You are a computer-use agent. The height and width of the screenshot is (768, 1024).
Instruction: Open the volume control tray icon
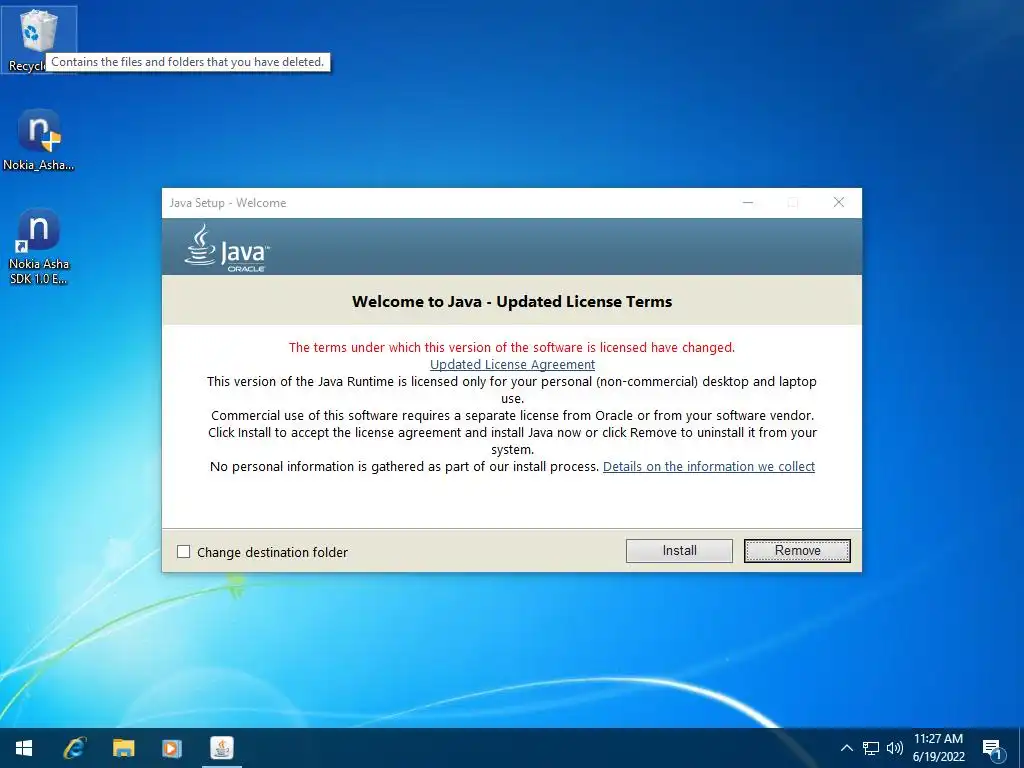[895, 748]
